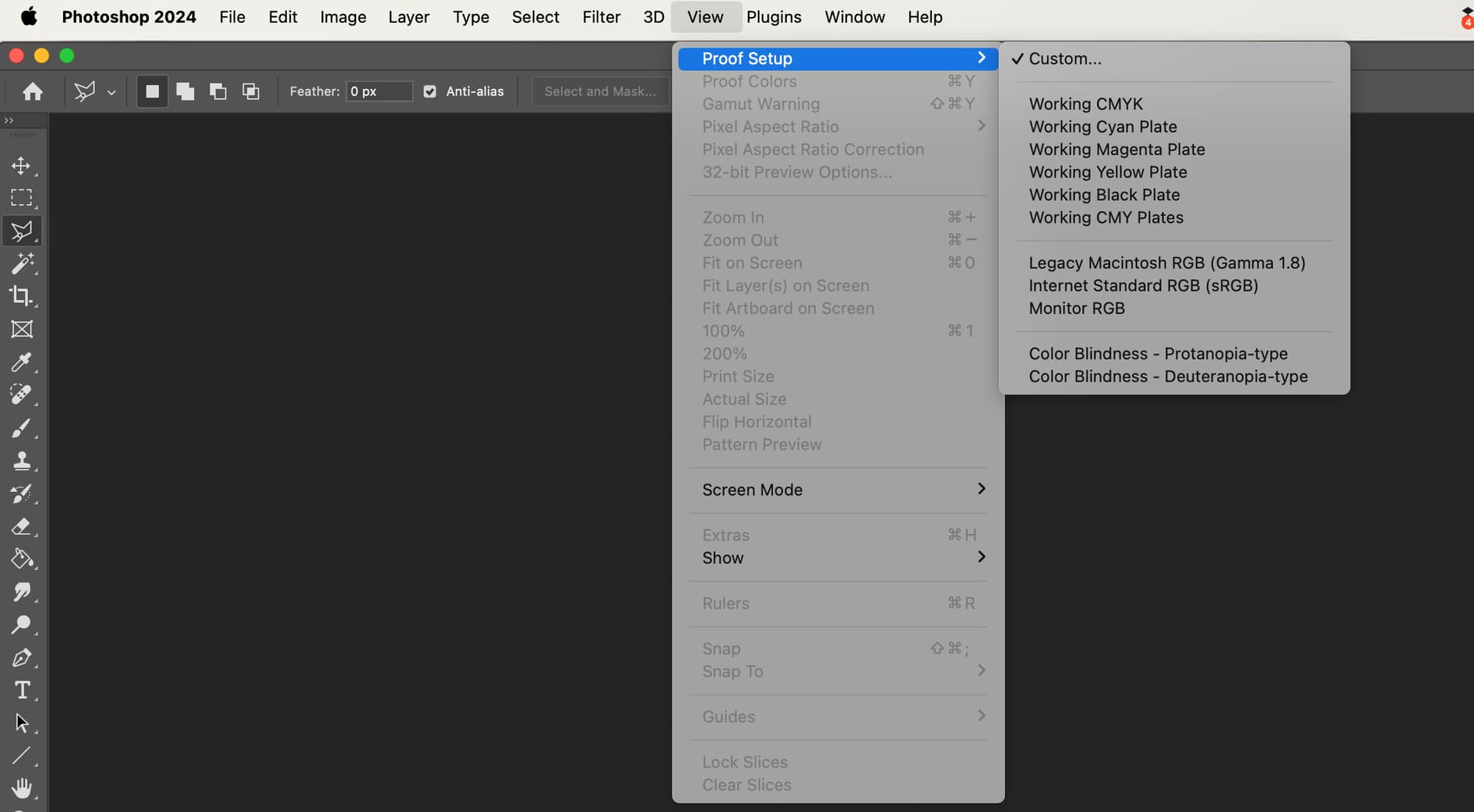Screen dimensions: 1474x812
Task: Select the Clone Stamp tool
Action: [x=21, y=460]
